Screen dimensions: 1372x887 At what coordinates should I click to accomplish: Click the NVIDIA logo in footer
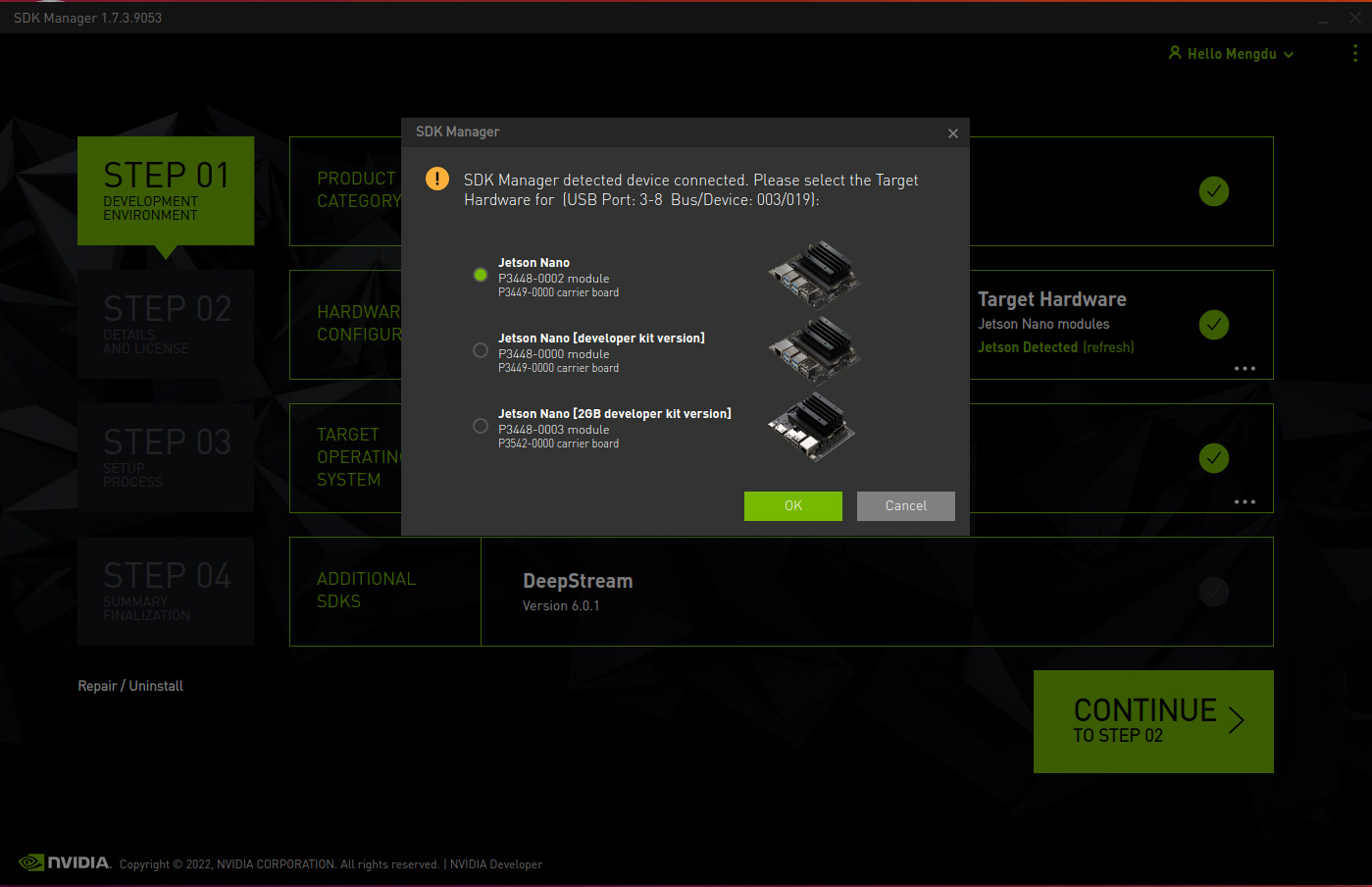click(x=65, y=862)
